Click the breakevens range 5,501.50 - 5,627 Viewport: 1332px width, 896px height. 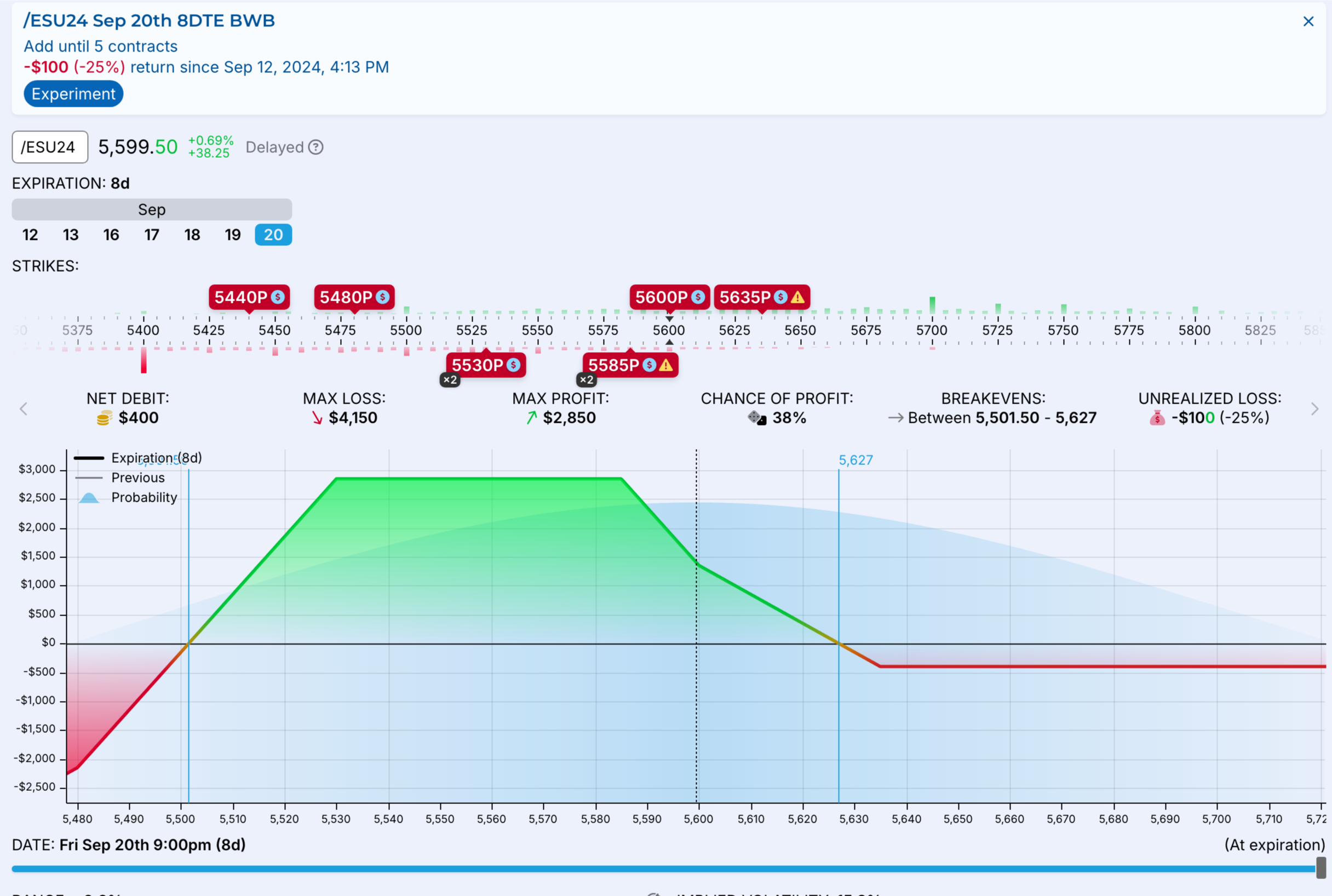click(x=1036, y=418)
